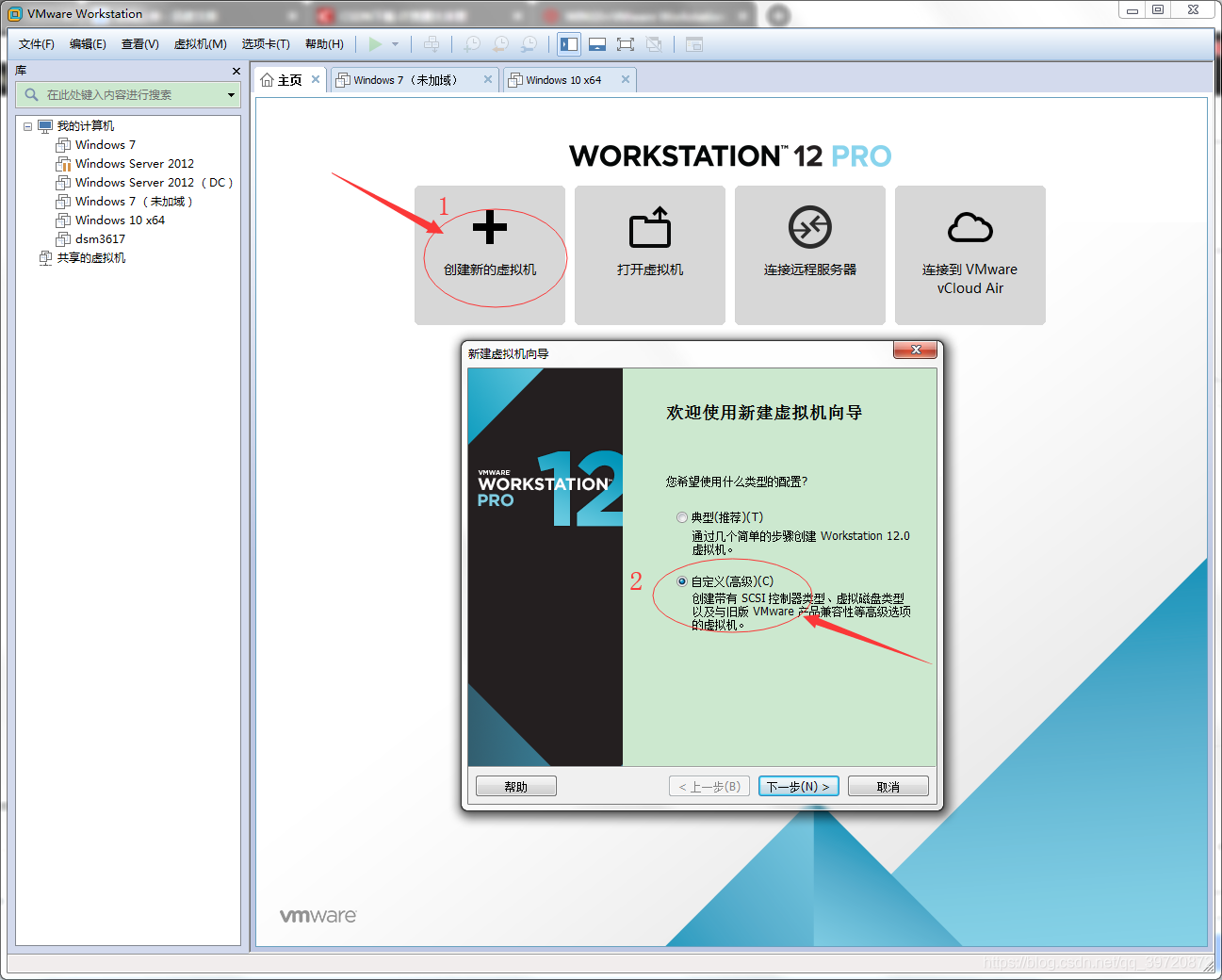Toggle the show library panel icon
This screenshot has width=1222, height=980.
click(x=569, y=44)
